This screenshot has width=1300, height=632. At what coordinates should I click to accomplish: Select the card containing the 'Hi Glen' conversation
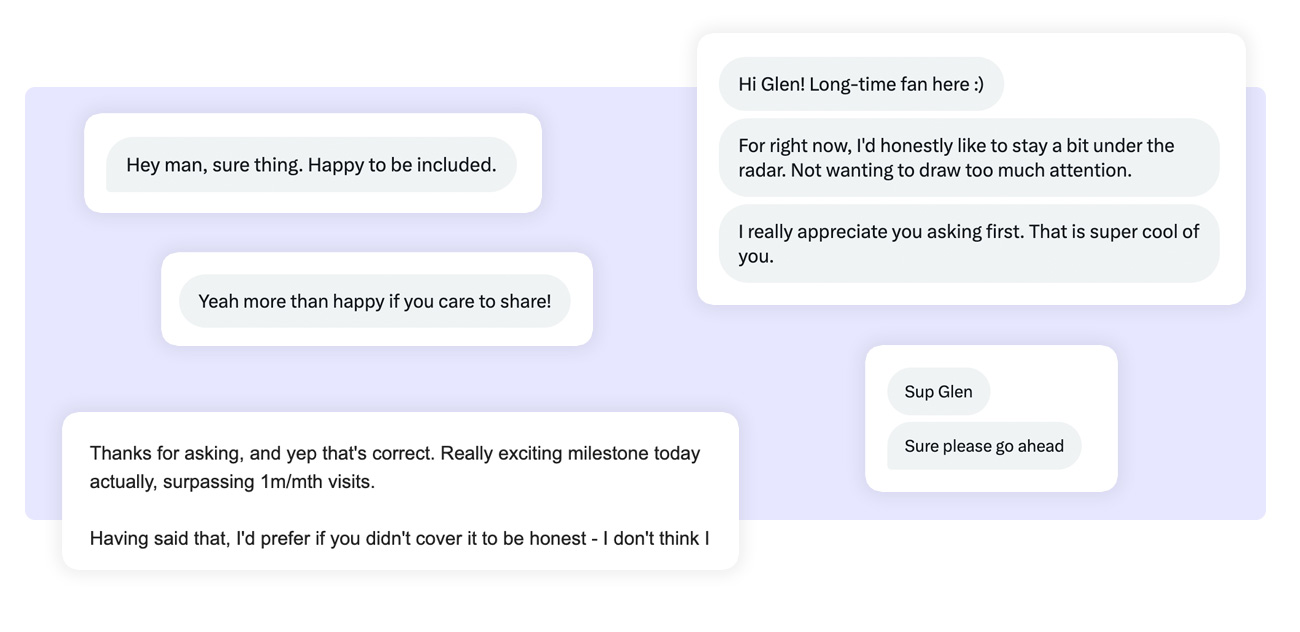tap(971, 169)
